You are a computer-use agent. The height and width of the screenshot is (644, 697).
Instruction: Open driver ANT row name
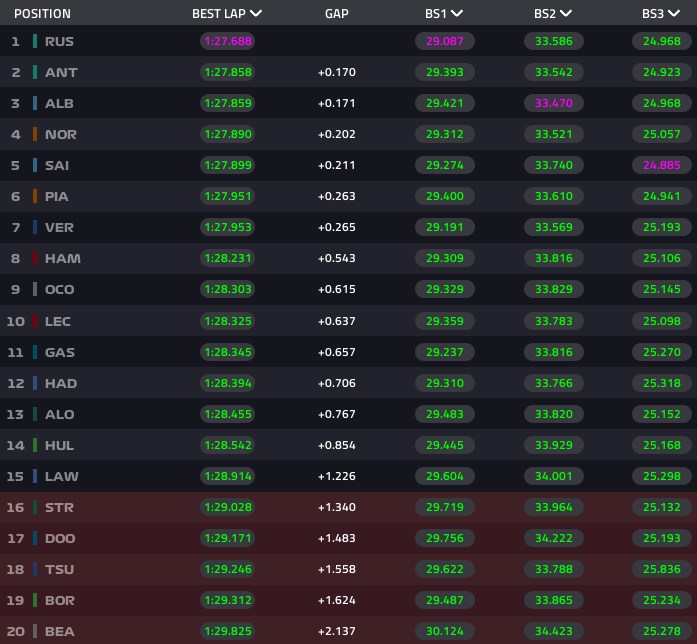[61, 72]
